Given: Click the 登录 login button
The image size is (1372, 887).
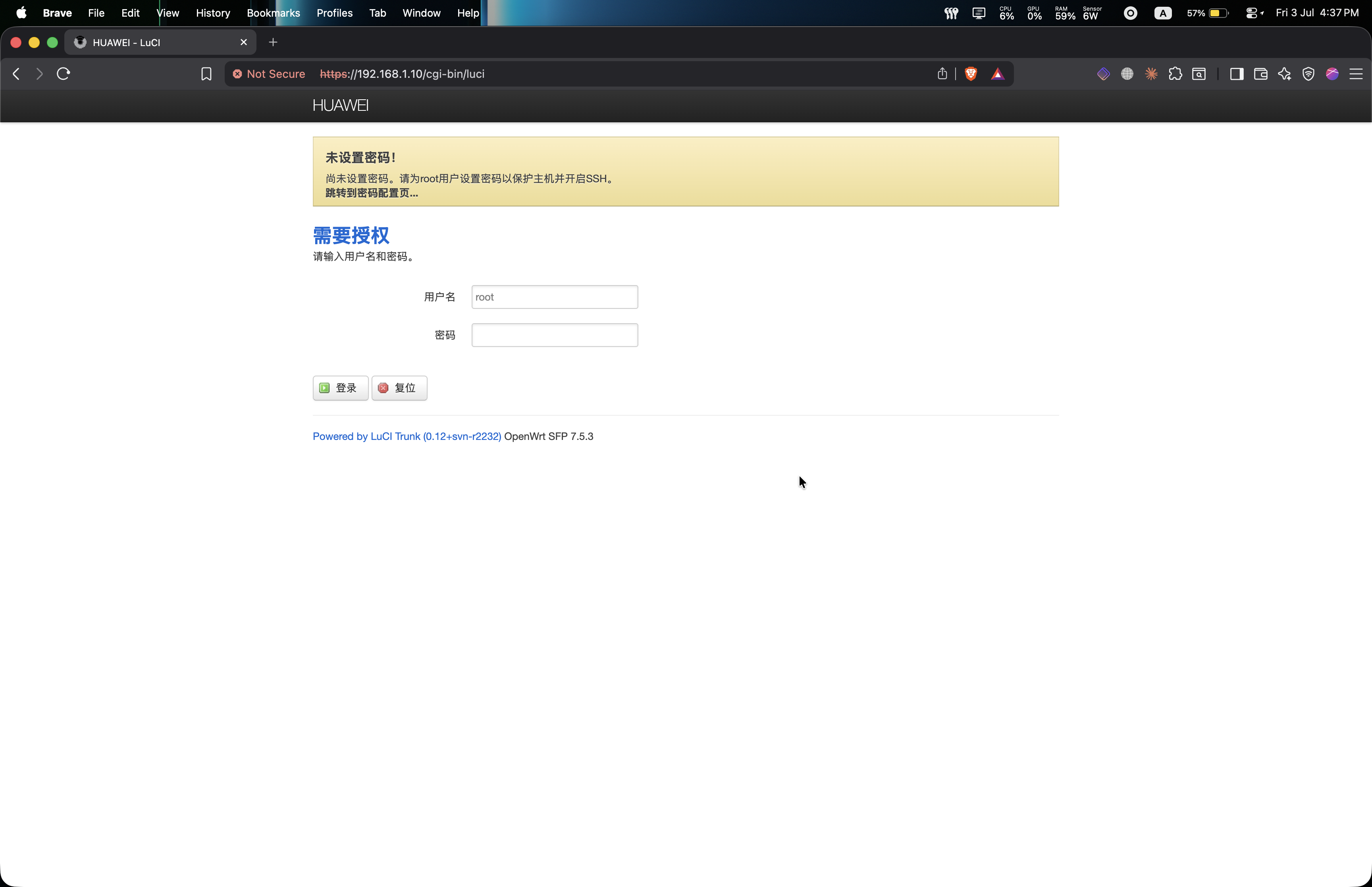Looking at the screenshot, I should [x=340, y=388].
